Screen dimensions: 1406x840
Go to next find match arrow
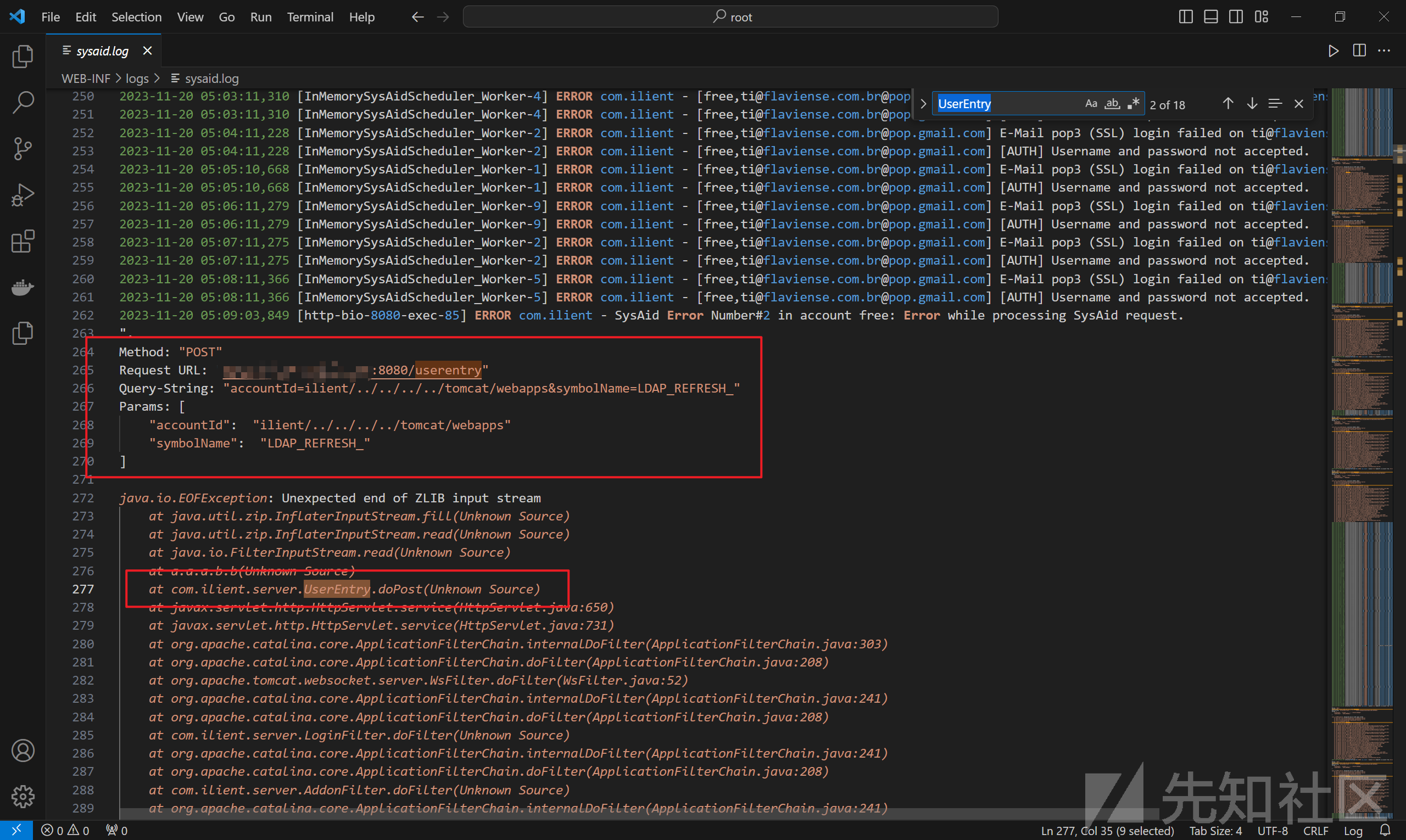click(x=1252, y=104)
